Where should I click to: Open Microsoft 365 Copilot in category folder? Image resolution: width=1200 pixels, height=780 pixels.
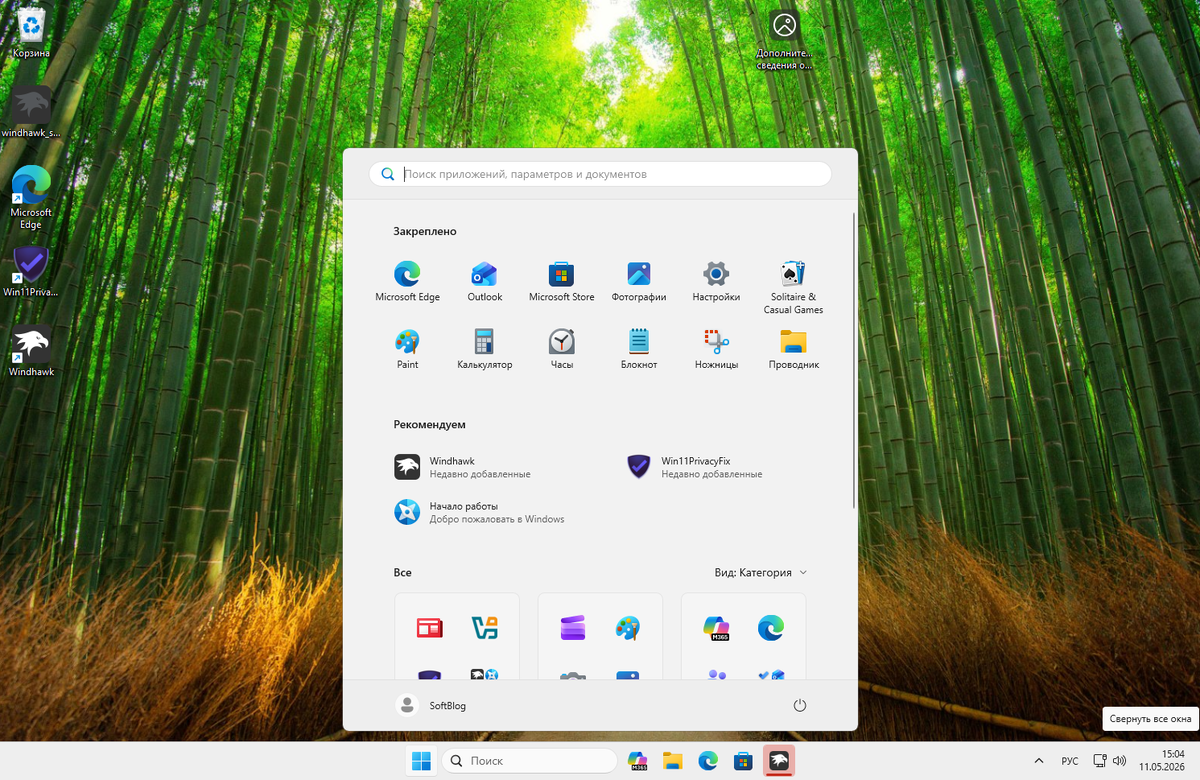click(x=716, y=628)
